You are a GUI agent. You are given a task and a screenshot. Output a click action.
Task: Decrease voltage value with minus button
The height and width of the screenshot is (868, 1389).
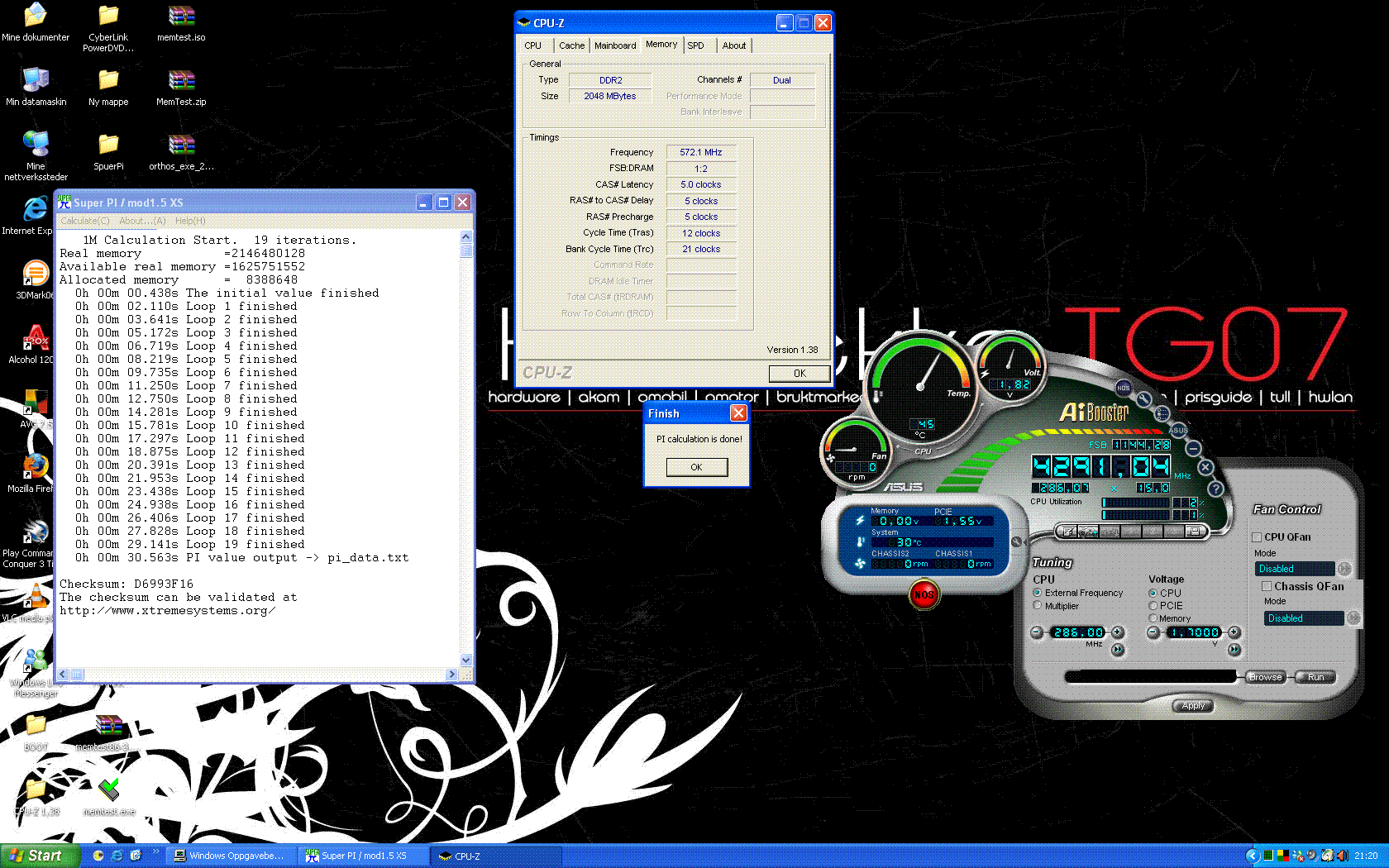coord(1153,632)
